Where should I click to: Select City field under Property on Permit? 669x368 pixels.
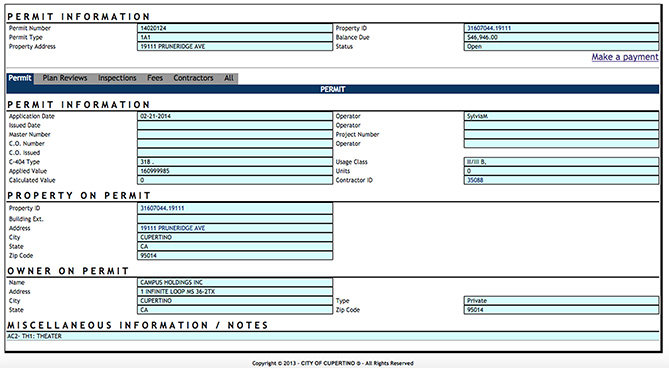point(235,238)
